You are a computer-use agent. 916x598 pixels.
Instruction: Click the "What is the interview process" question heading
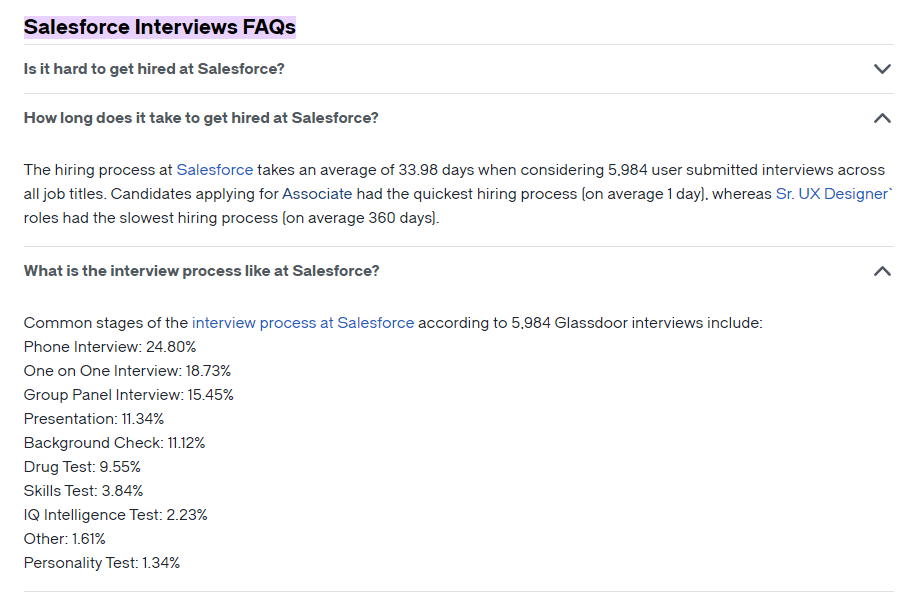click(x=201, y=271)
